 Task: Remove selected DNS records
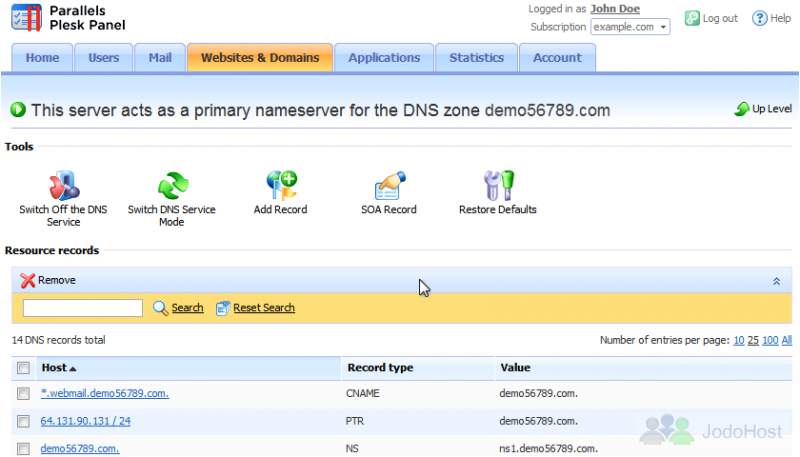coord(48,281)
